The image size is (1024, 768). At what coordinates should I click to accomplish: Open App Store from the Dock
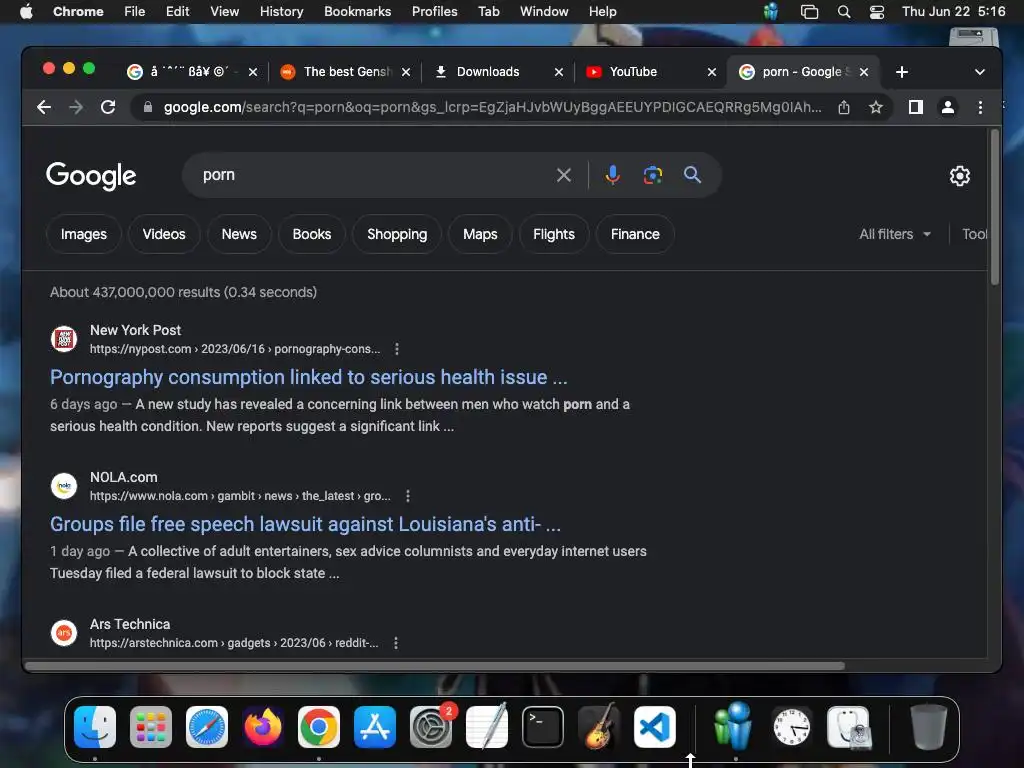375,727
